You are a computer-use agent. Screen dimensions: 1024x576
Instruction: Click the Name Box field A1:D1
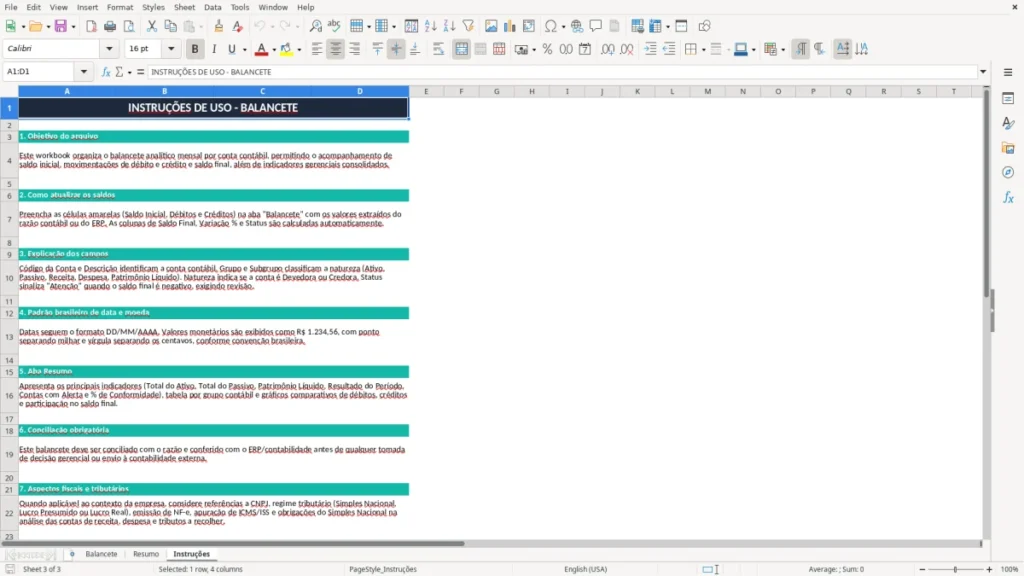coord(40,72)
